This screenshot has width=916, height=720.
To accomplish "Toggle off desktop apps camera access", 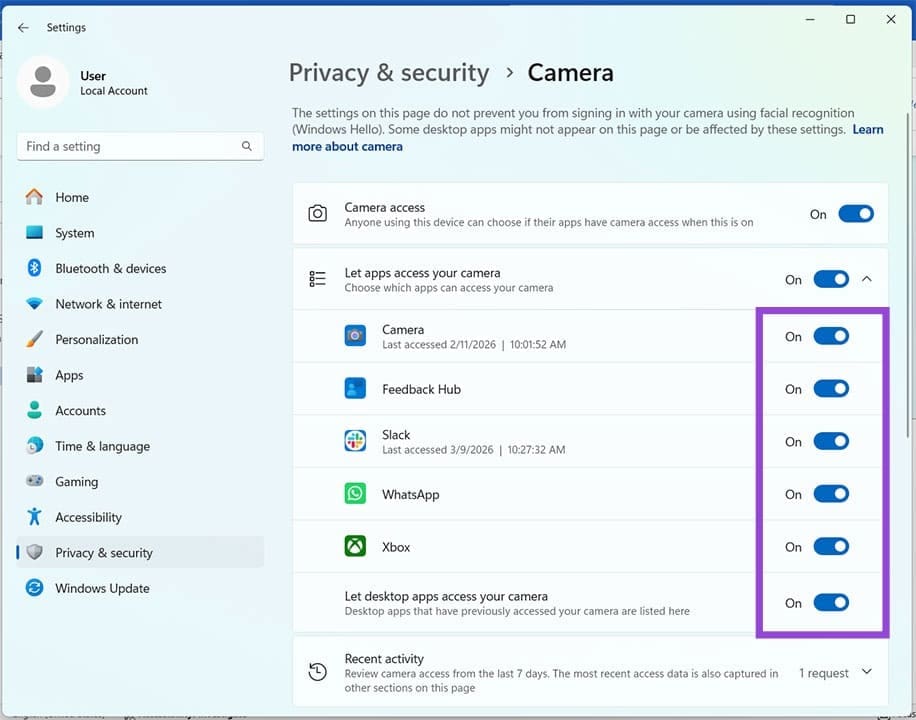I will pyautogui.click(x=830, y=602).
